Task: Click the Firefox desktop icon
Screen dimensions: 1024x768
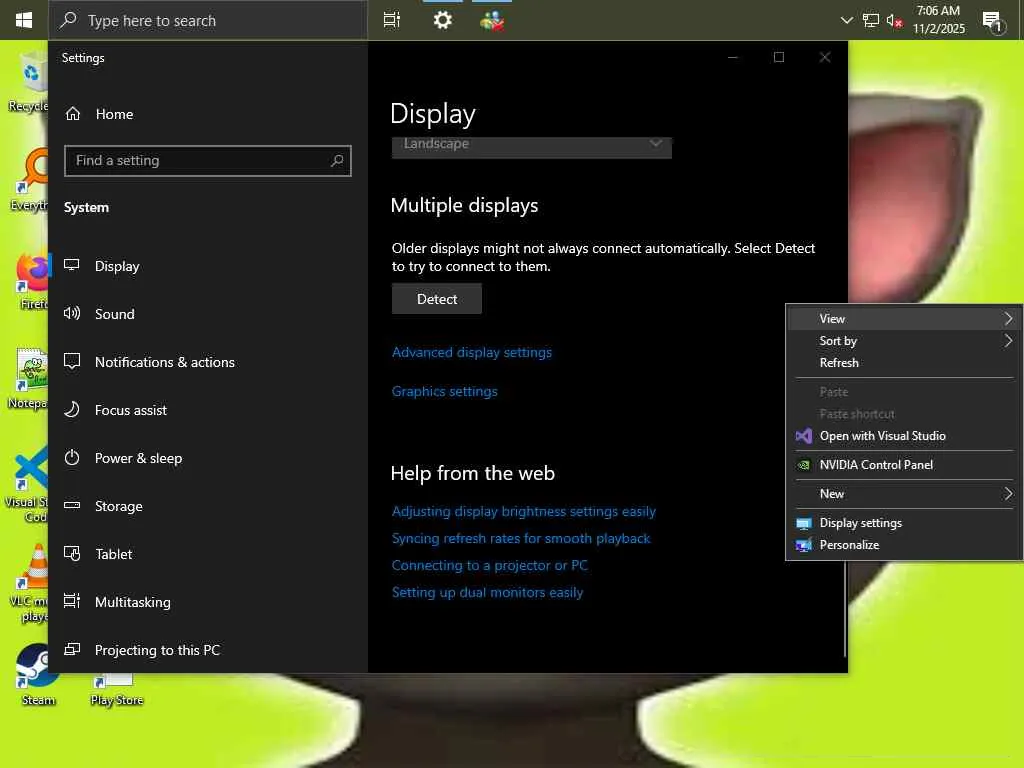Action: 31,281
